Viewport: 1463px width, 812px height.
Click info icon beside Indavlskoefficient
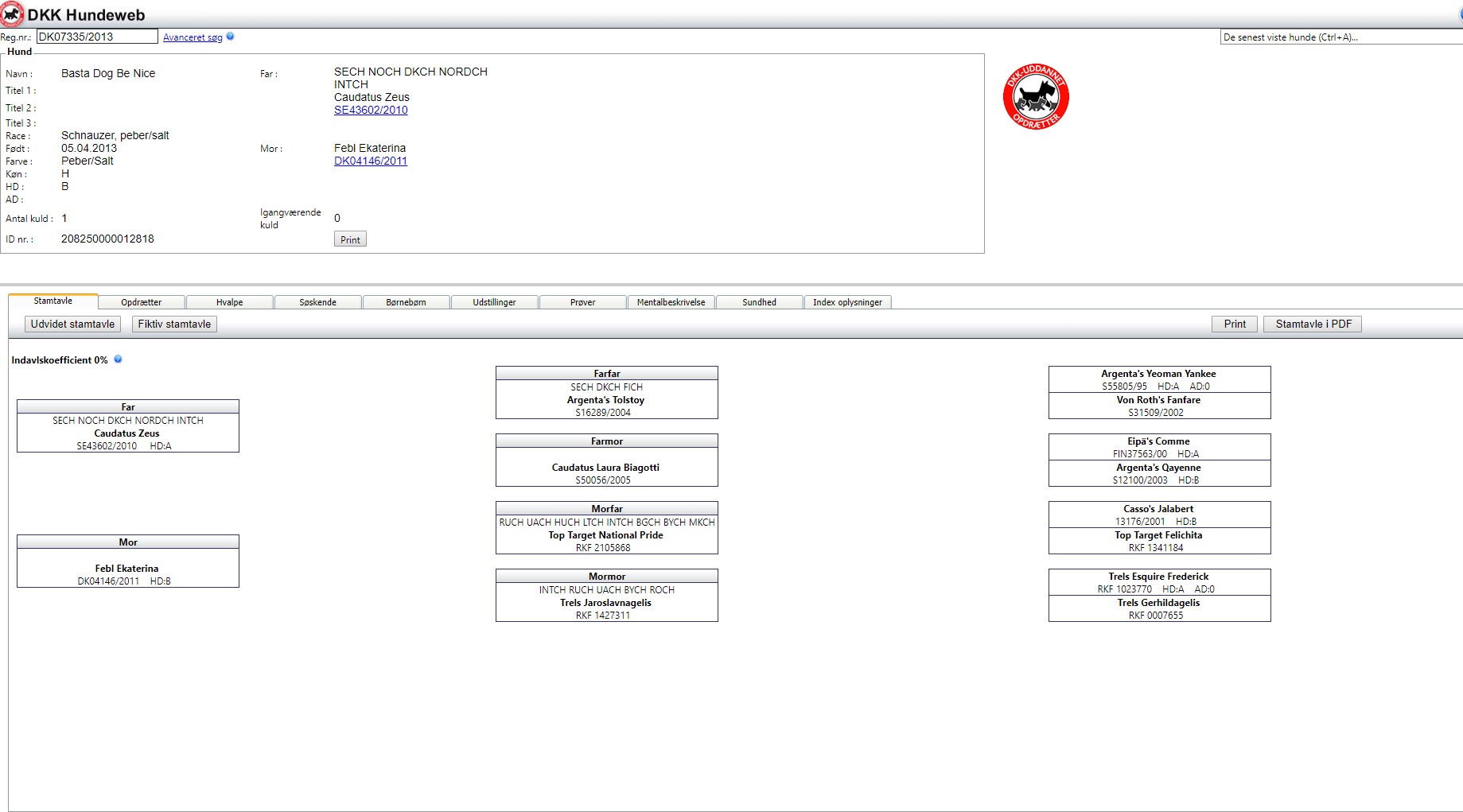click(x=118, y=359)
